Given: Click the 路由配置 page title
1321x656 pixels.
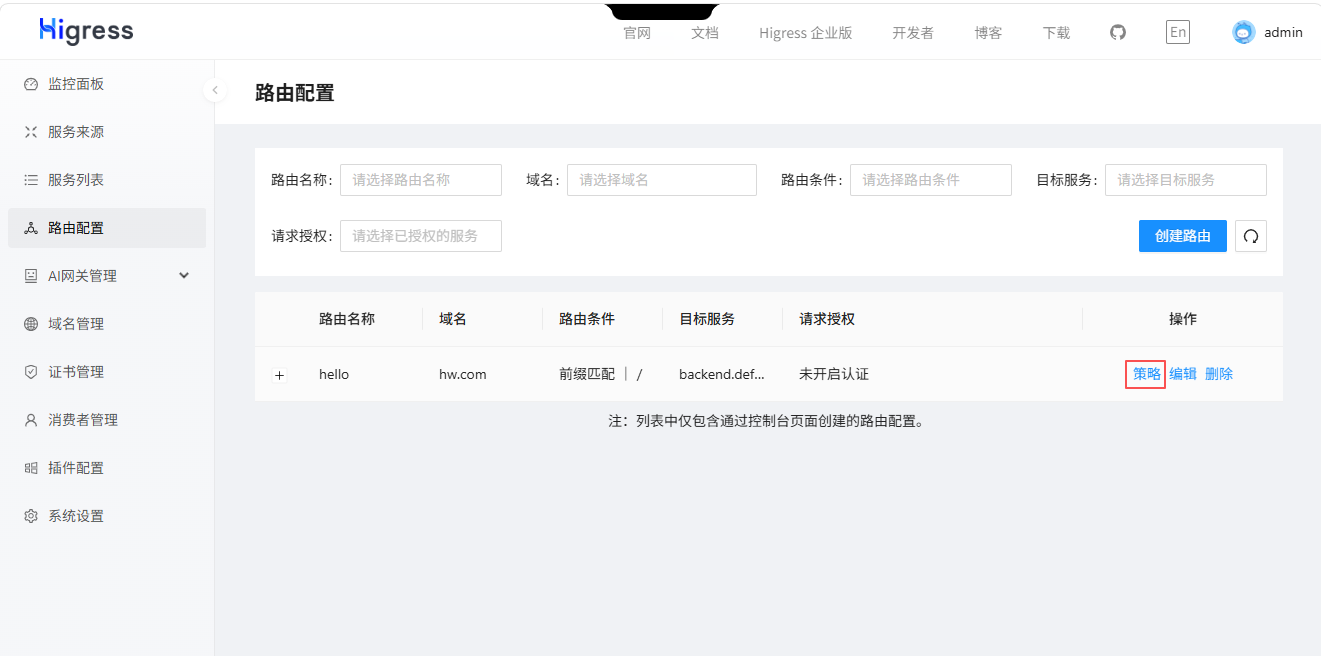Looking at the screenshot, I should coord(295,93).
